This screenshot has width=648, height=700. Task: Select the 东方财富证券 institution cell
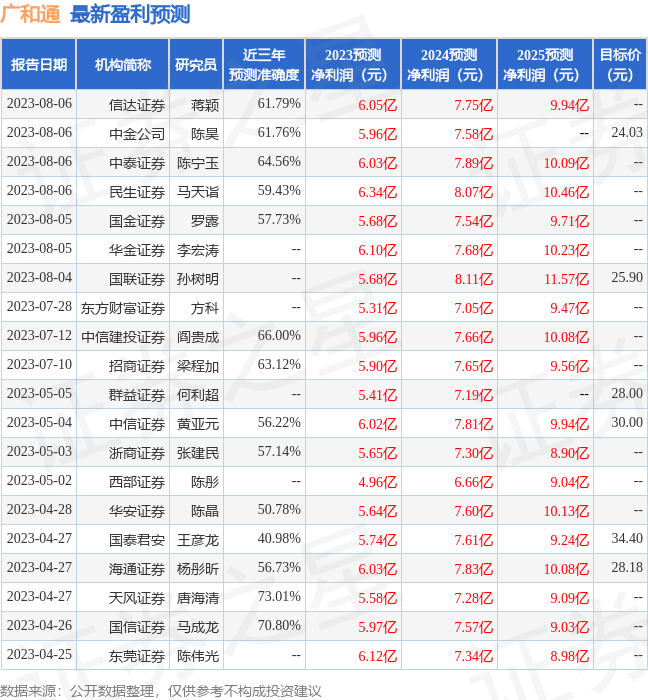point(123,308)
